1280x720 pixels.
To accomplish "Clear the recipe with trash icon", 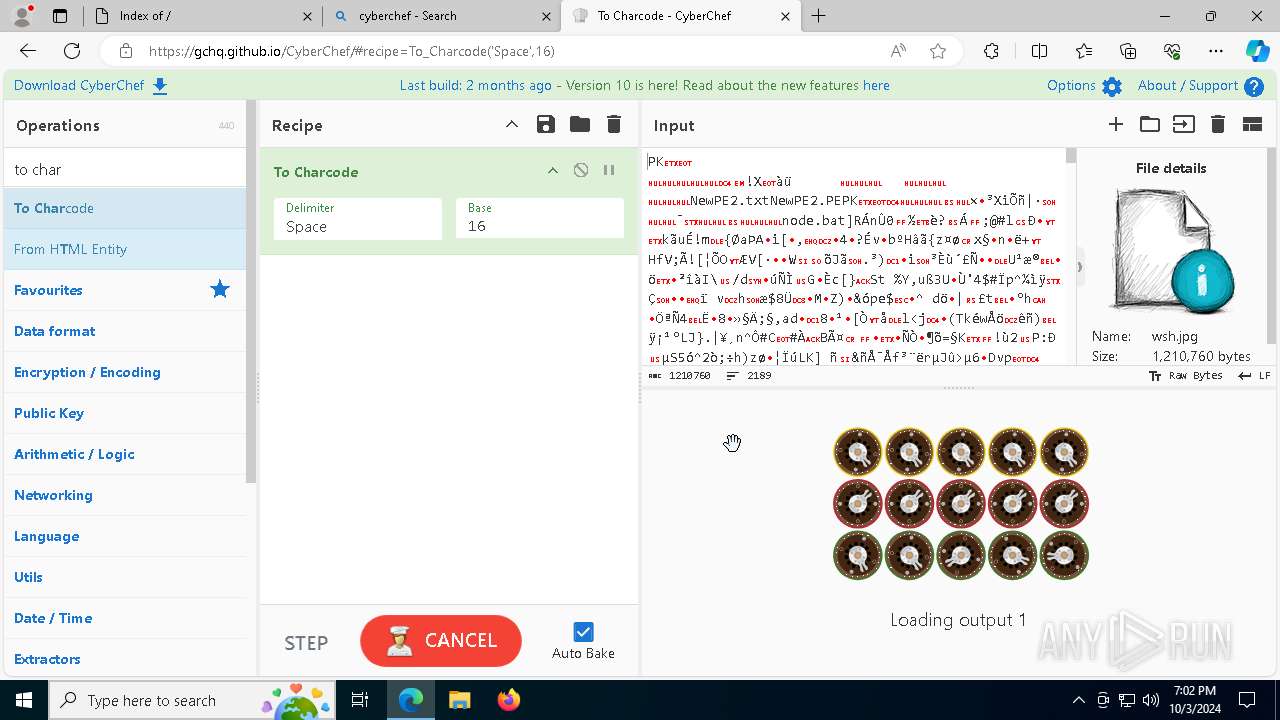I will tap(614, 125).
